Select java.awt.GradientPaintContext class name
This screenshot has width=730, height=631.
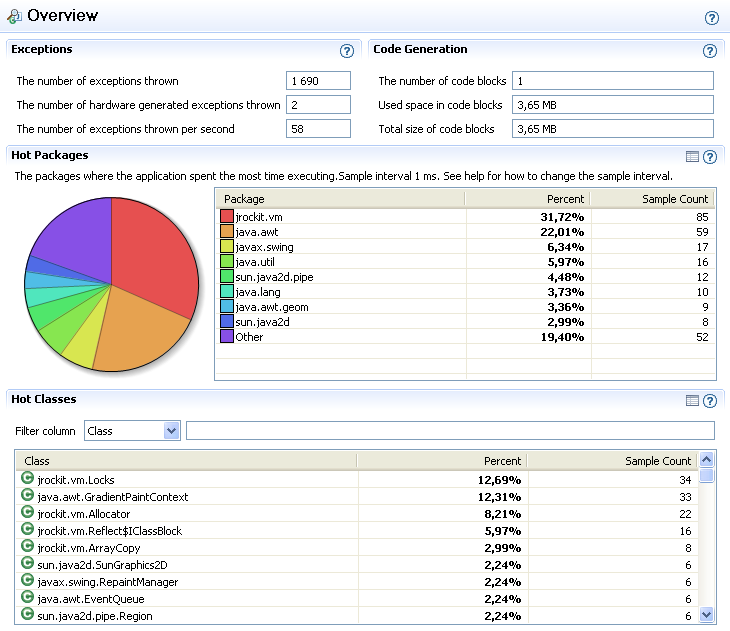tap(113, 497)
